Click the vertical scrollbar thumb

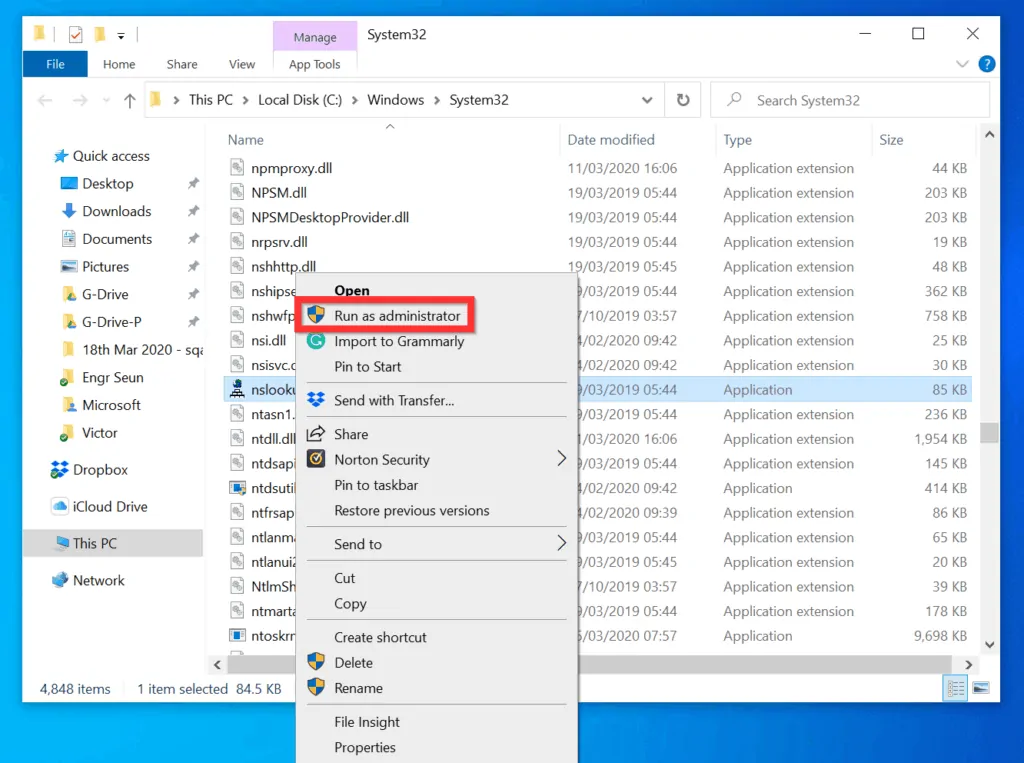(x=989, y=432)
